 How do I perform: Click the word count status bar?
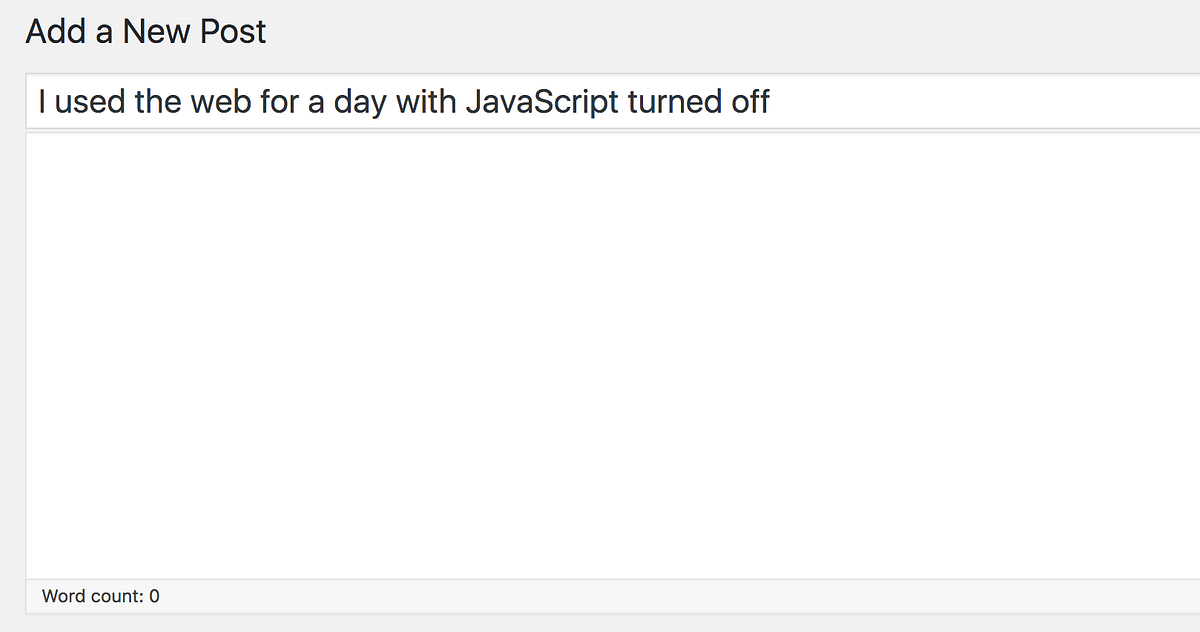pos(600,596)
